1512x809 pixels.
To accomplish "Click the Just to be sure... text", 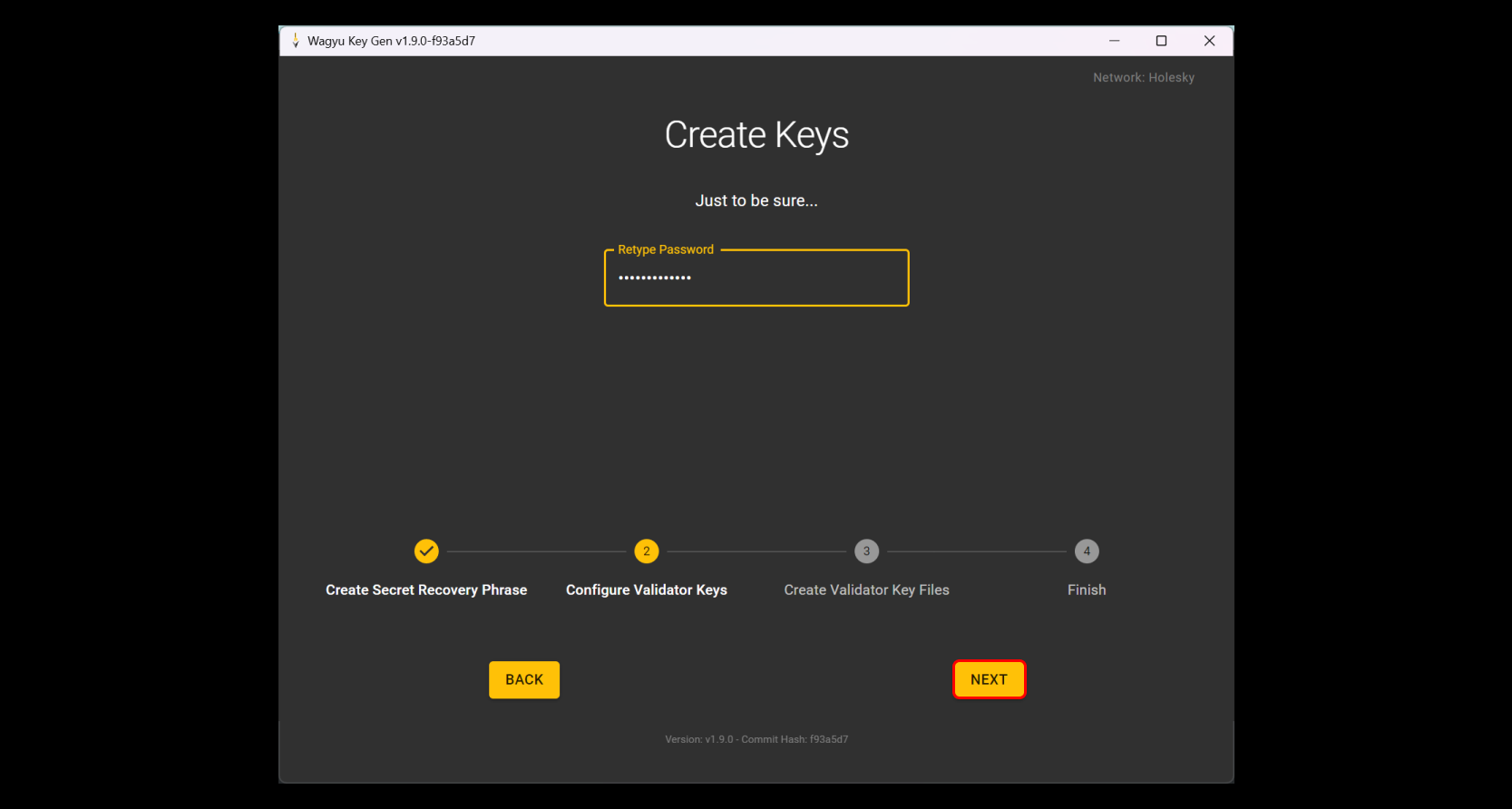I will [x=756, y=200].
